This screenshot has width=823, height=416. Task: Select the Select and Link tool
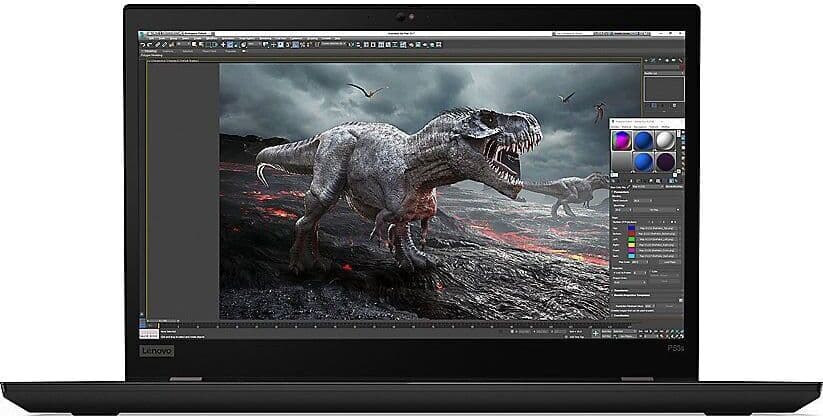coord(157,45)
